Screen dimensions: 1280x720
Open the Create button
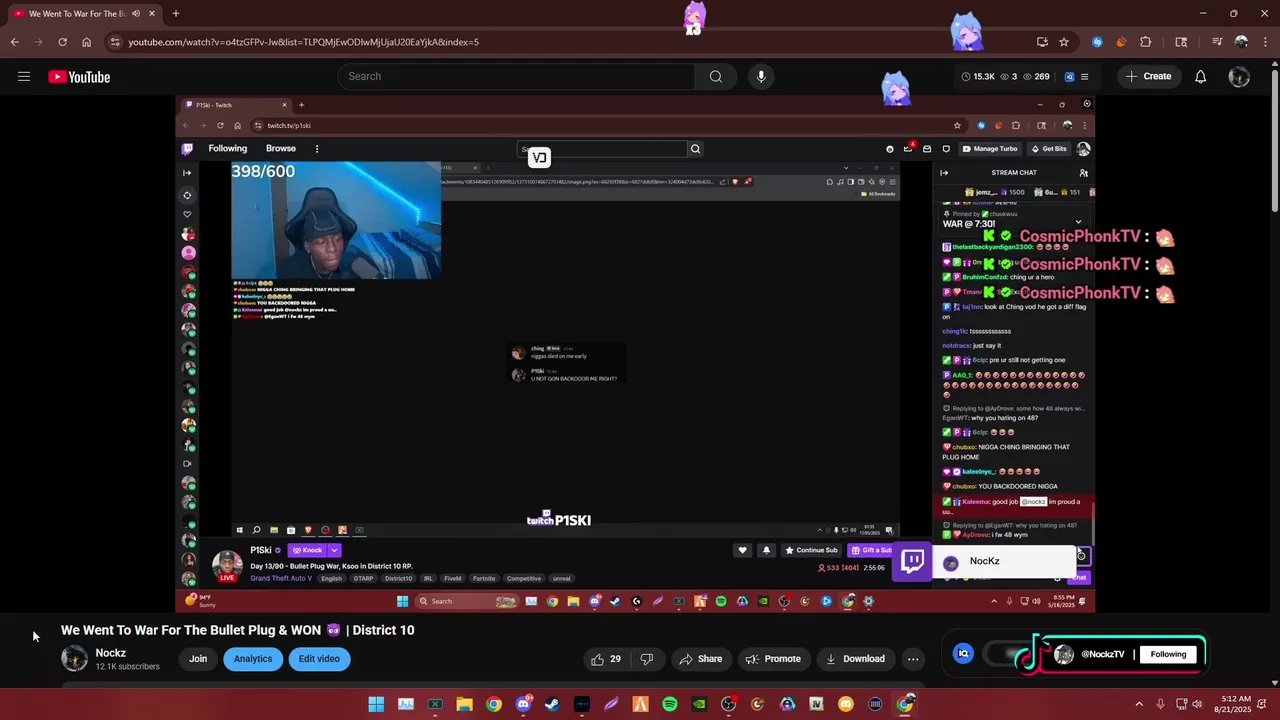click(1148, 77)
